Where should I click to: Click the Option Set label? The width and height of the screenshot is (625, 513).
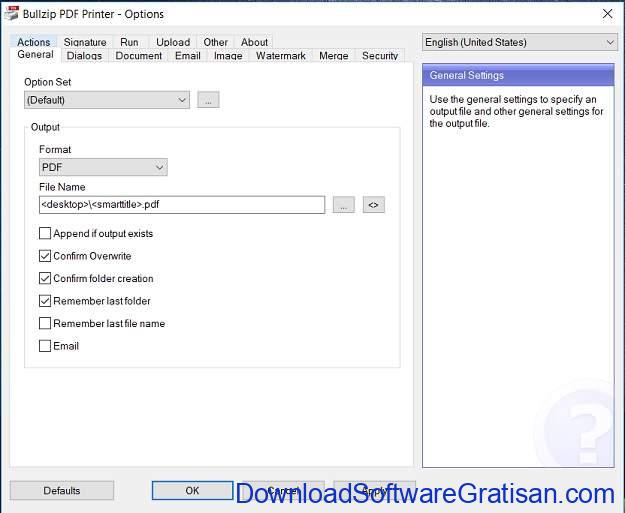click(x=47, y=82)
